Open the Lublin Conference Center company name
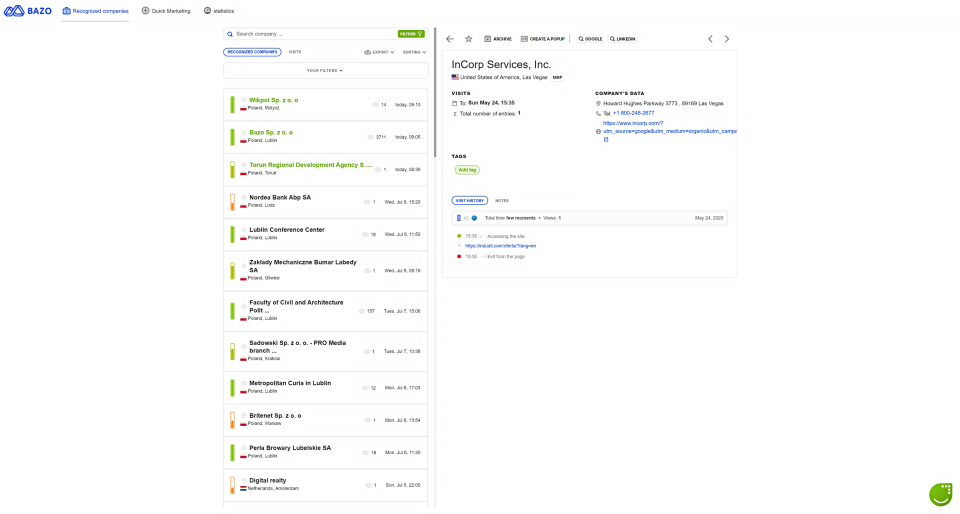The image size is (960, 514). pos(287,229)
